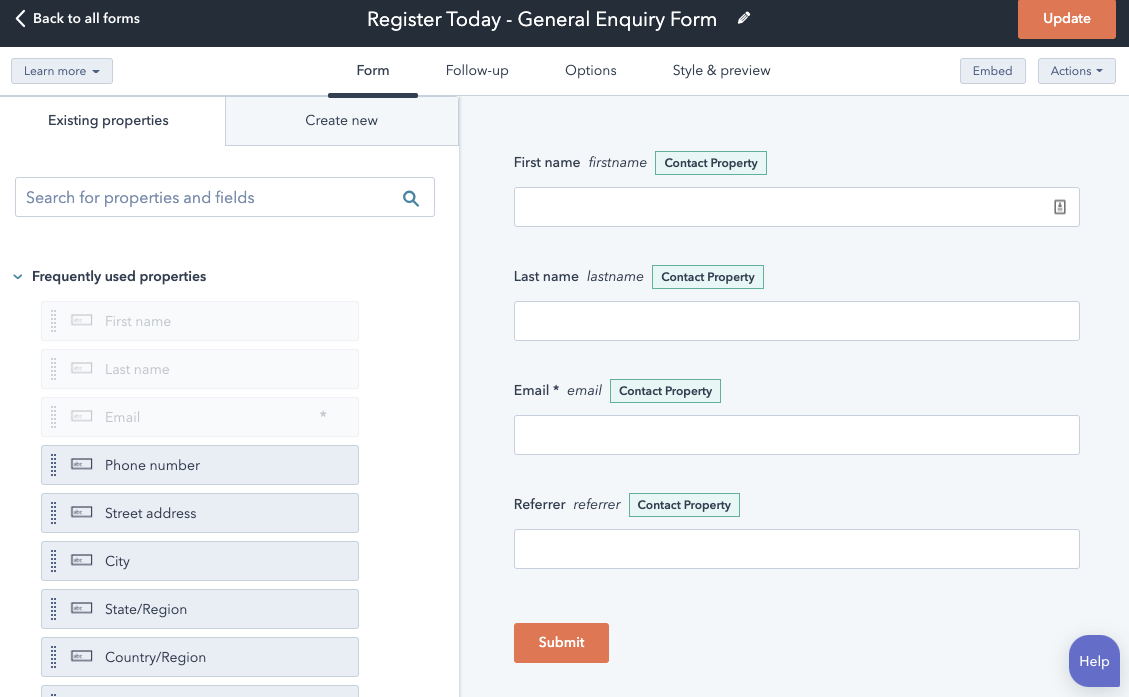This screenshot has height=697, width=1129.
Task: Click the Email Contact Property tag
Action: pyautogui.click(x=665, y=390)
